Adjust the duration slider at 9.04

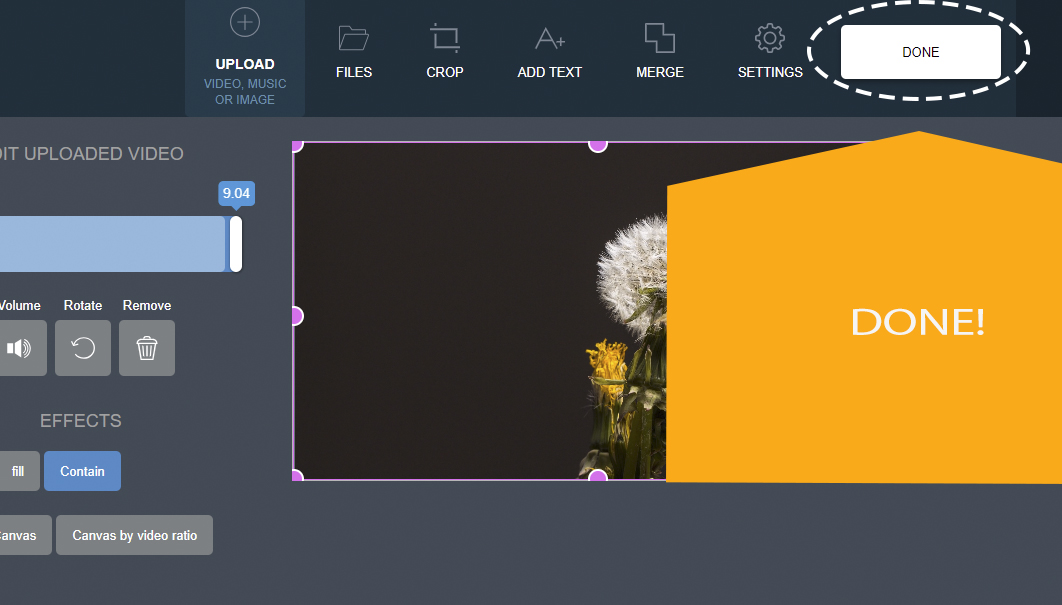235,244
